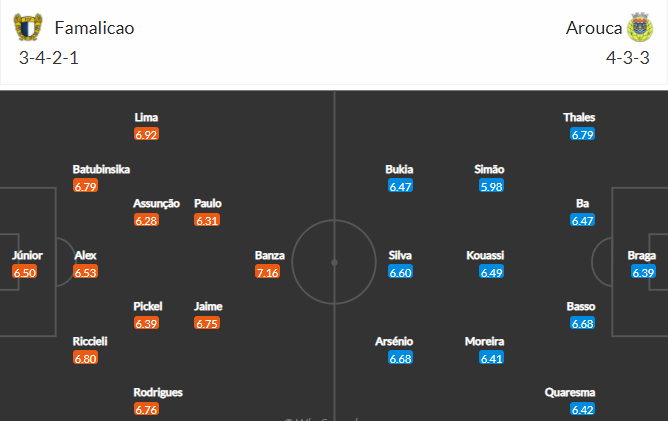
Task: Click Simão's 5.98 rating badge
Action: [491, 186]
